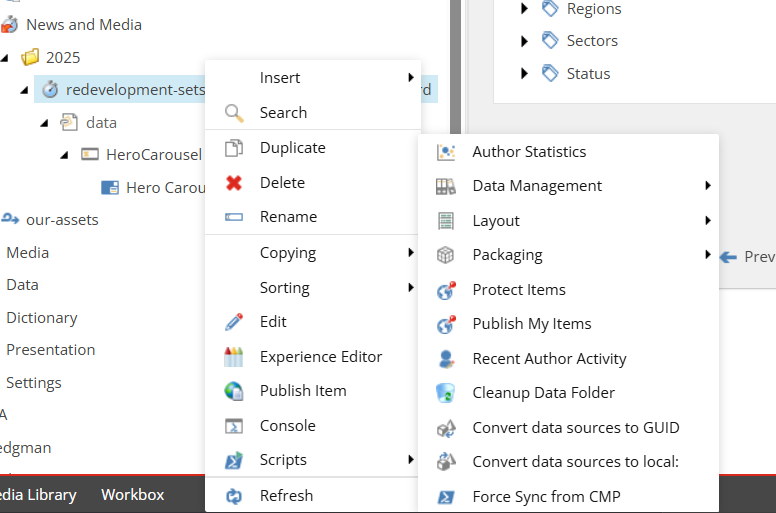Click the Experience Editor crayons icon
776x513 pixels.
click(234, 357)
